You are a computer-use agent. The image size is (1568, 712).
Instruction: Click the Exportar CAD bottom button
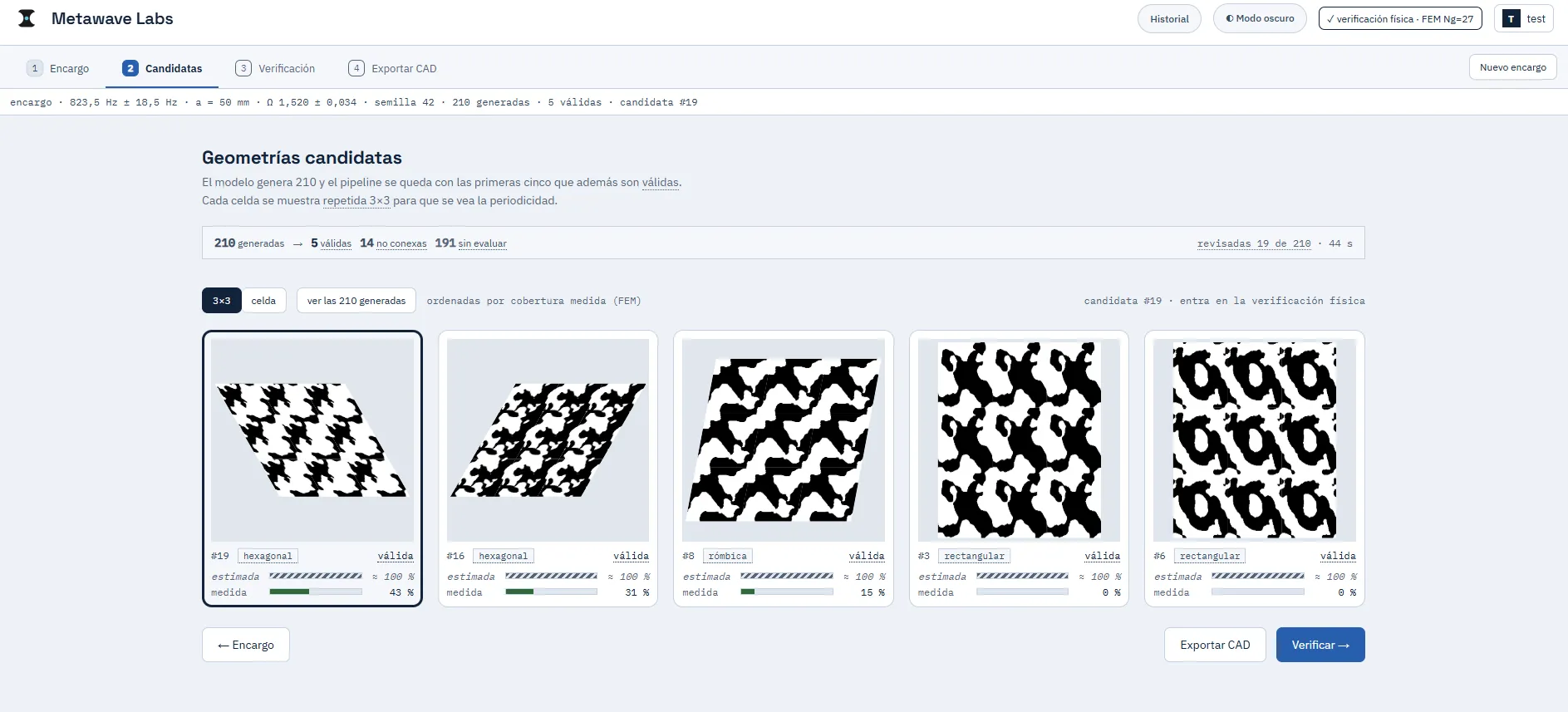(x=1215, y=645)
